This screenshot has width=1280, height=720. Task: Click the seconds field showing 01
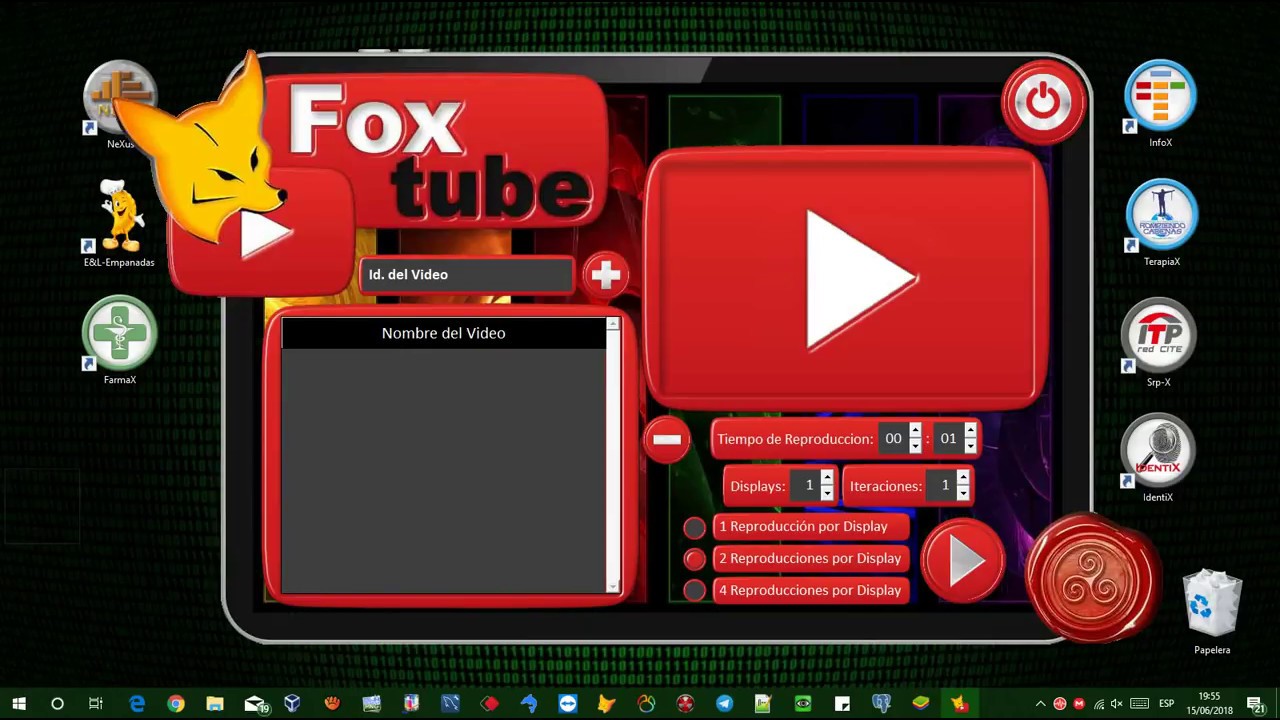(x=948, y=439)
